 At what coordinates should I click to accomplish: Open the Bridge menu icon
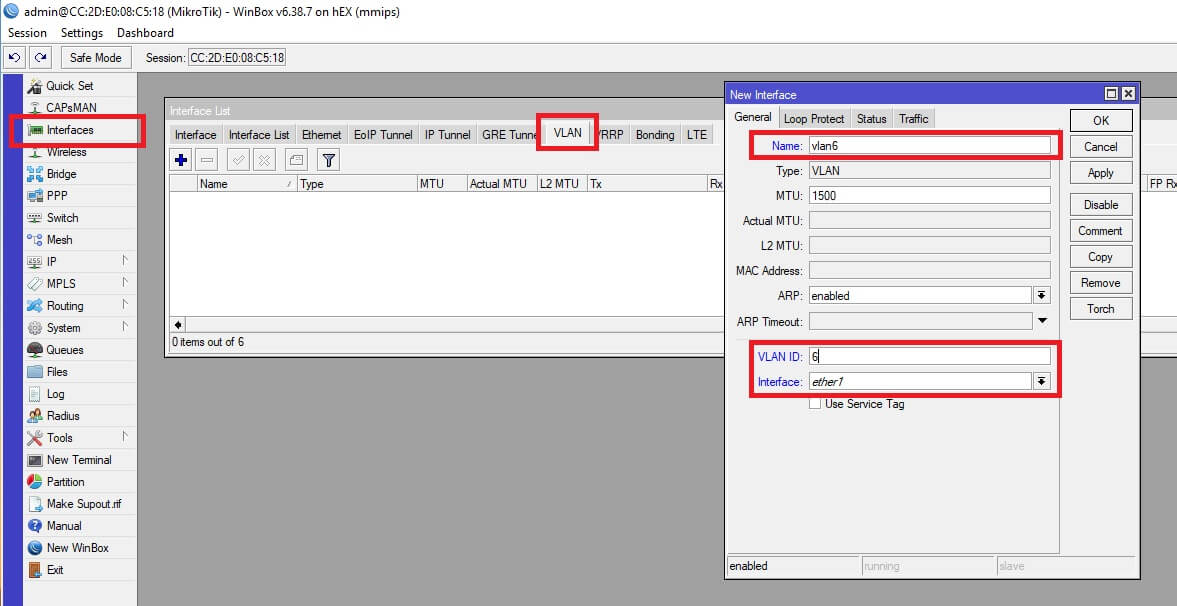pyautogui.click(x=35, y=173)
